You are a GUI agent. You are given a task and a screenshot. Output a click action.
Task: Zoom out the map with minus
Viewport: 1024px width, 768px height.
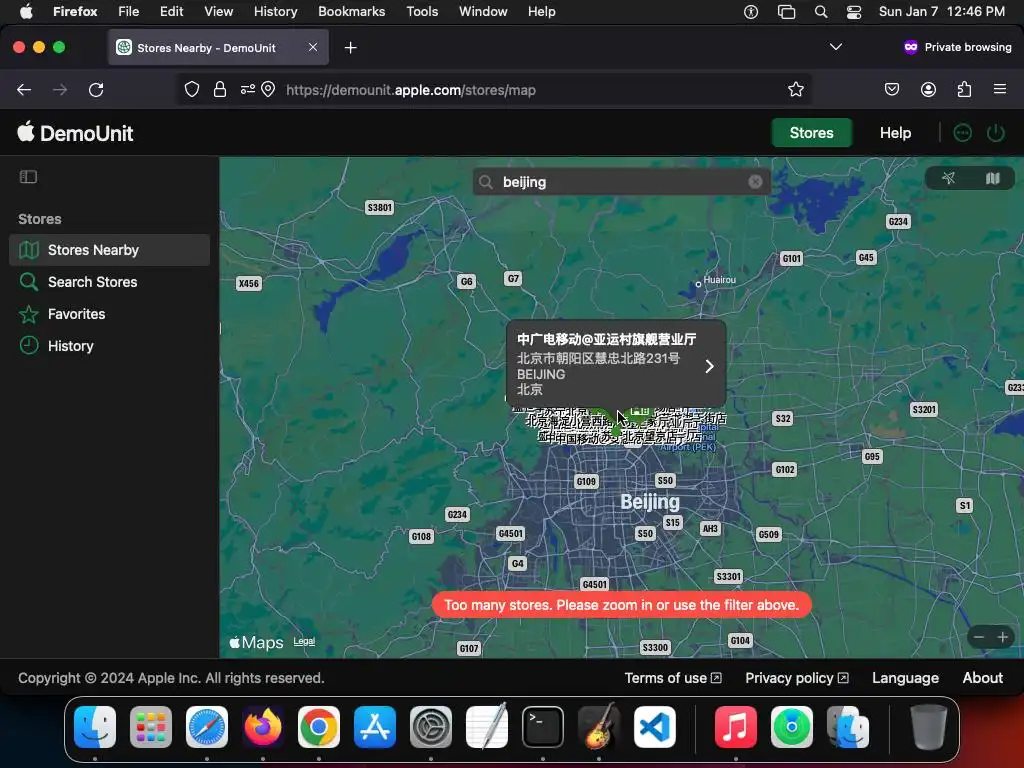[978, 637]
